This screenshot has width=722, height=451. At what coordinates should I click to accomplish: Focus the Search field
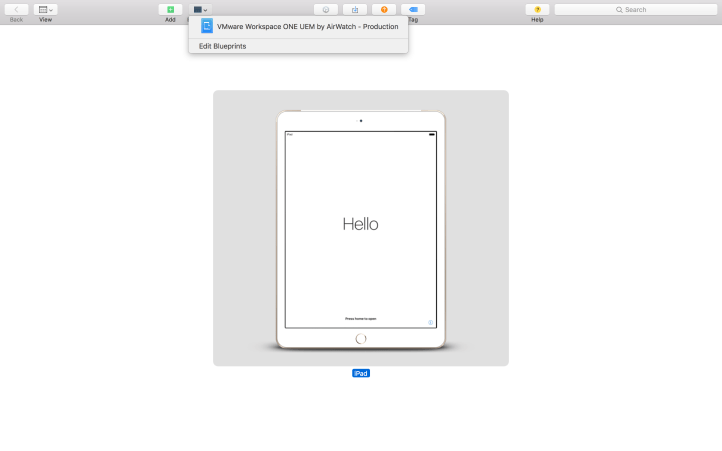click(x=636, y=10)
